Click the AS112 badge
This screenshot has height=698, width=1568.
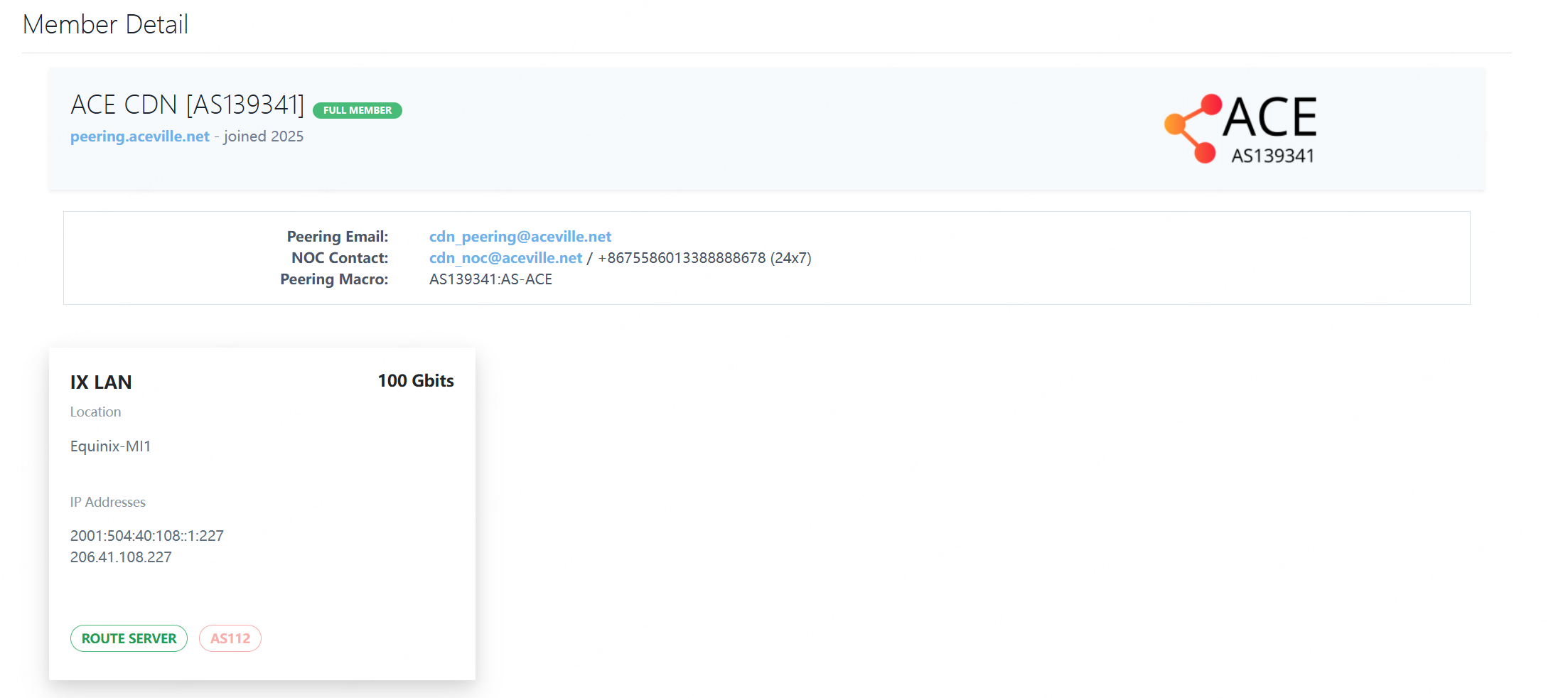coord(230,638)
